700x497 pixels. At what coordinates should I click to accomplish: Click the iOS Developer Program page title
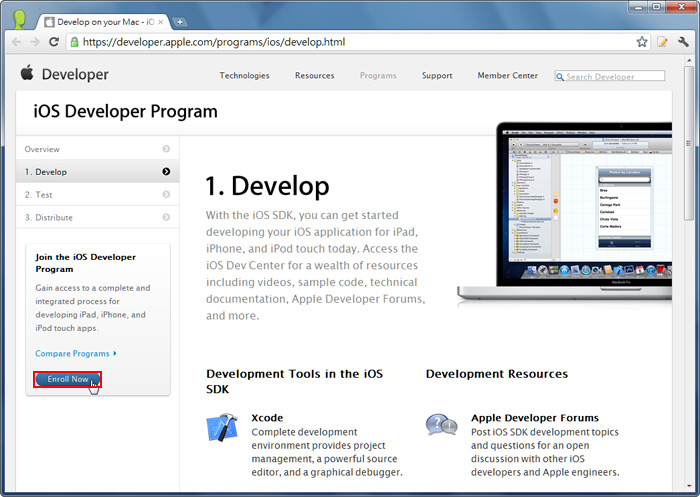point(125,111)
